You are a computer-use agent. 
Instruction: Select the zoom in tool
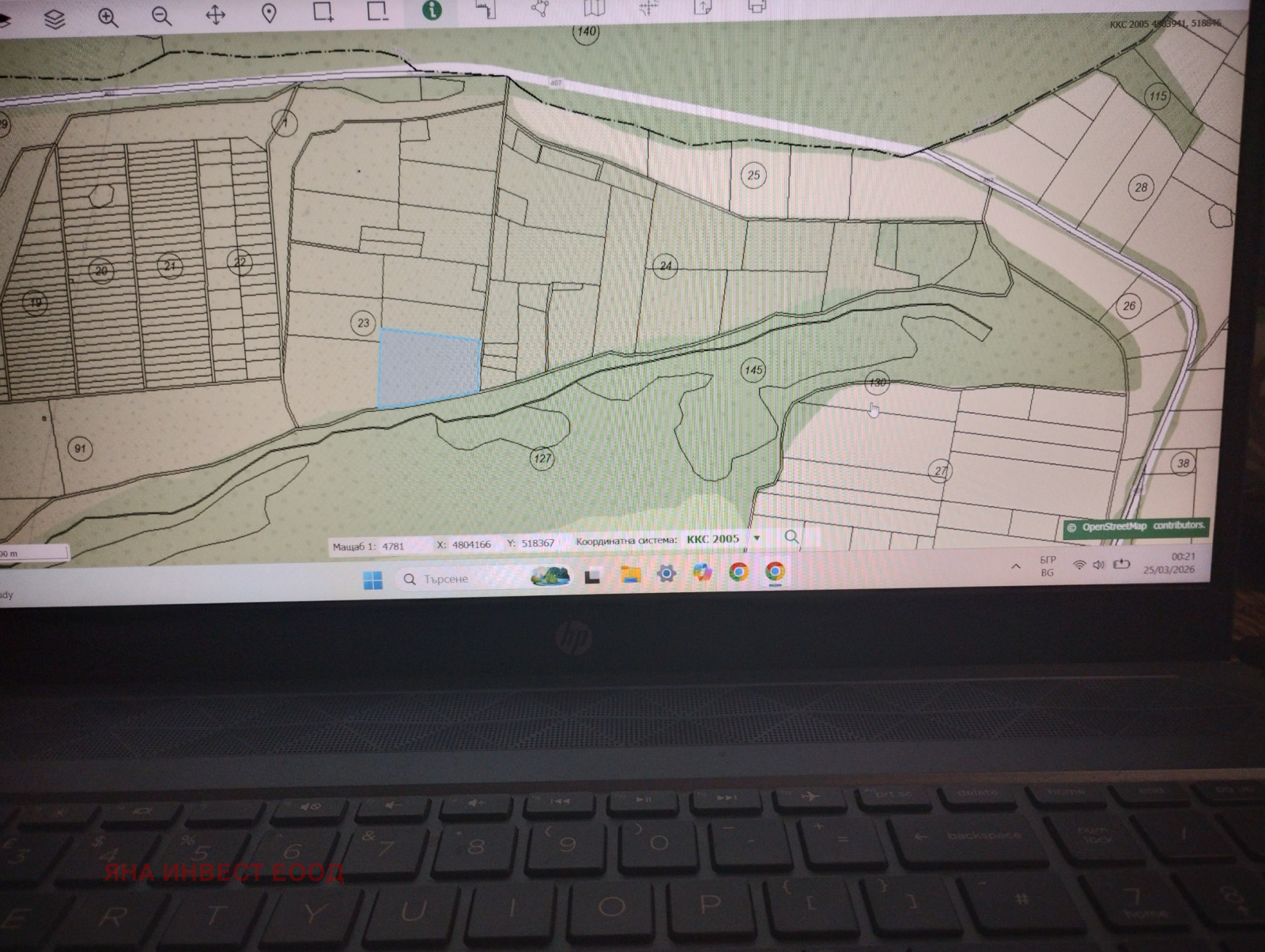pos(108,17)
